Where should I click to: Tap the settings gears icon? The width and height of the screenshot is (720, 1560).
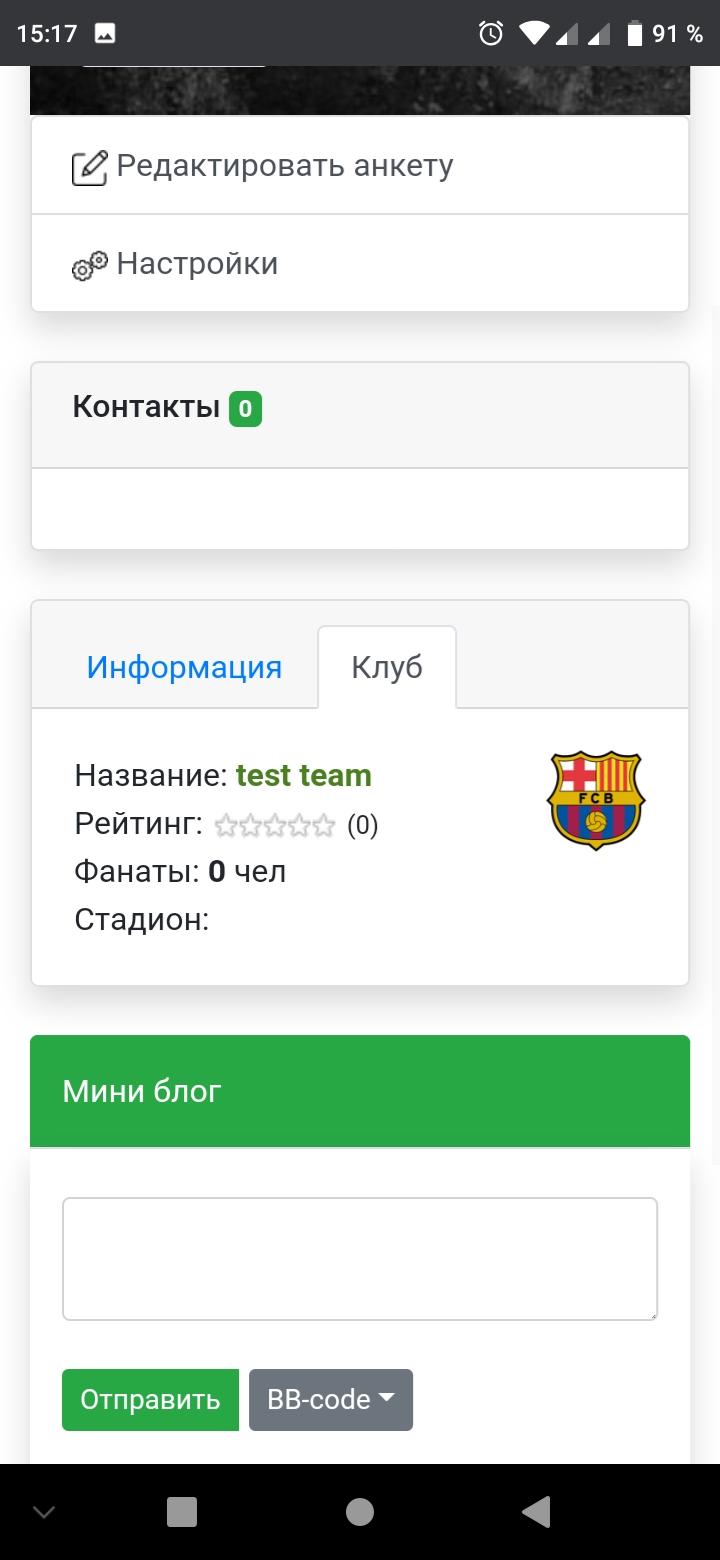tap(89, 265)
